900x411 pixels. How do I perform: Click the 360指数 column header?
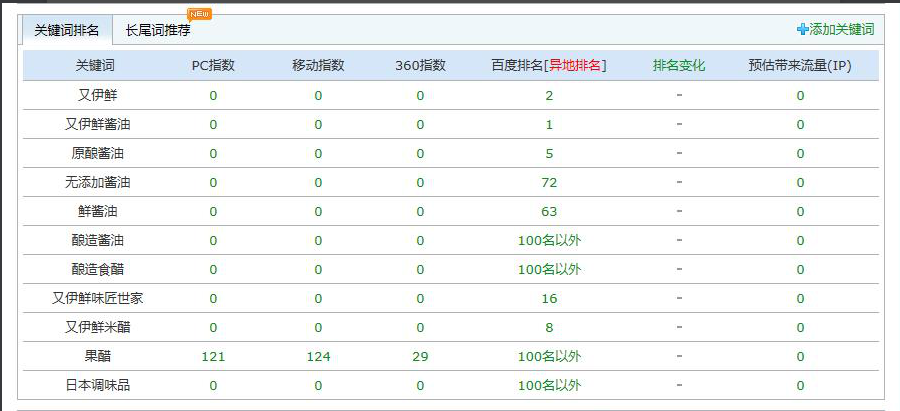pos(420,66)
